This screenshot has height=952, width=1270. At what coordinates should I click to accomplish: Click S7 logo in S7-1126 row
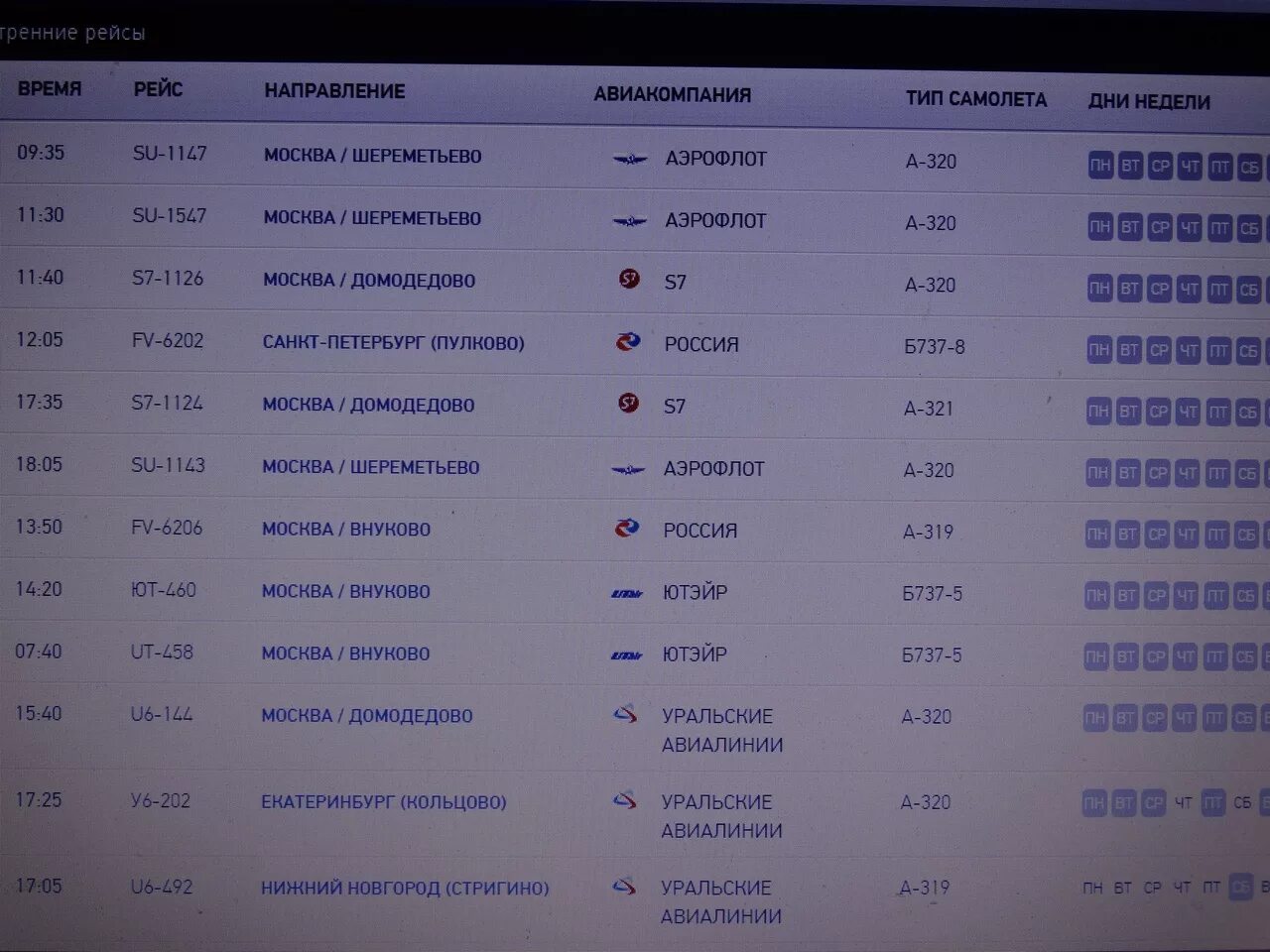[629, 280]
